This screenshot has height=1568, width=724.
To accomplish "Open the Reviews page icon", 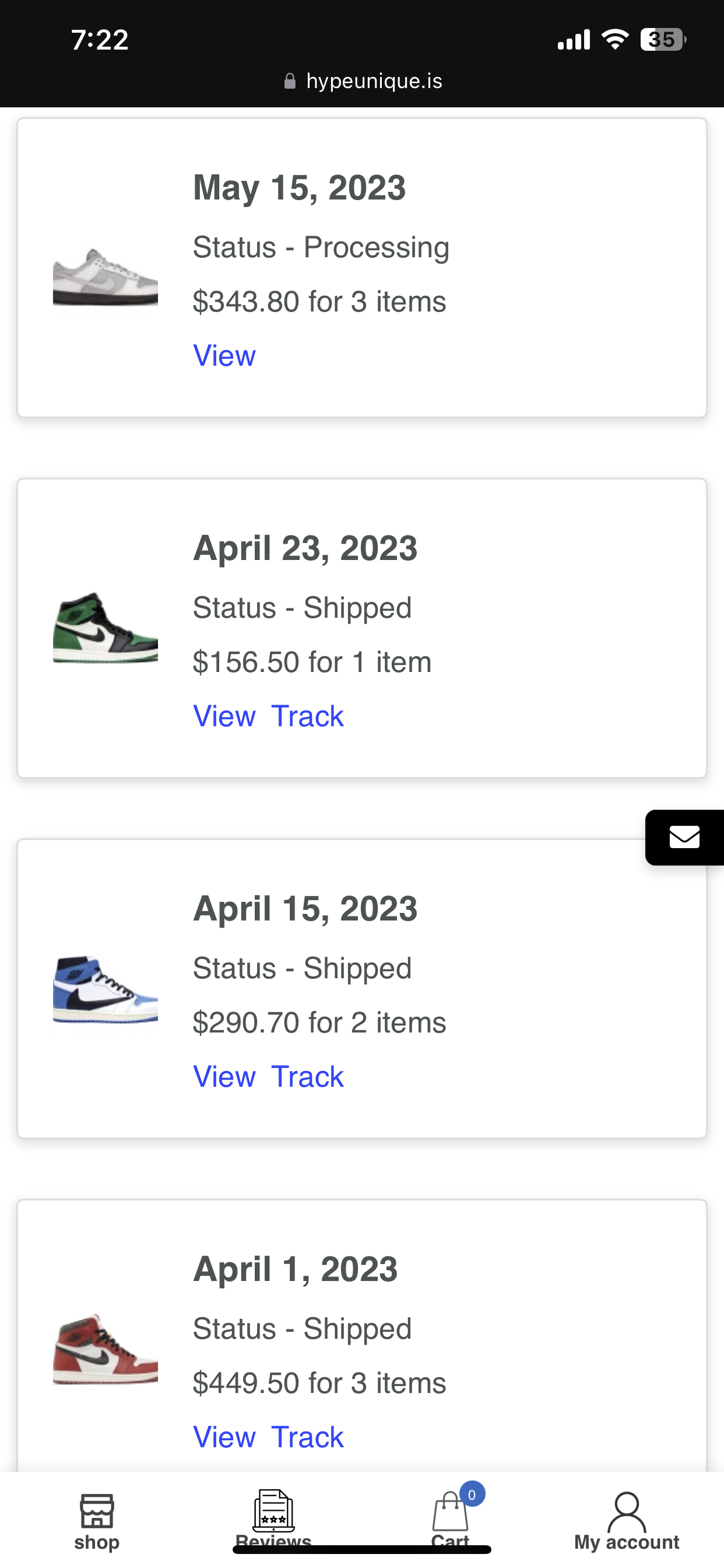I will pos(273,1511).
